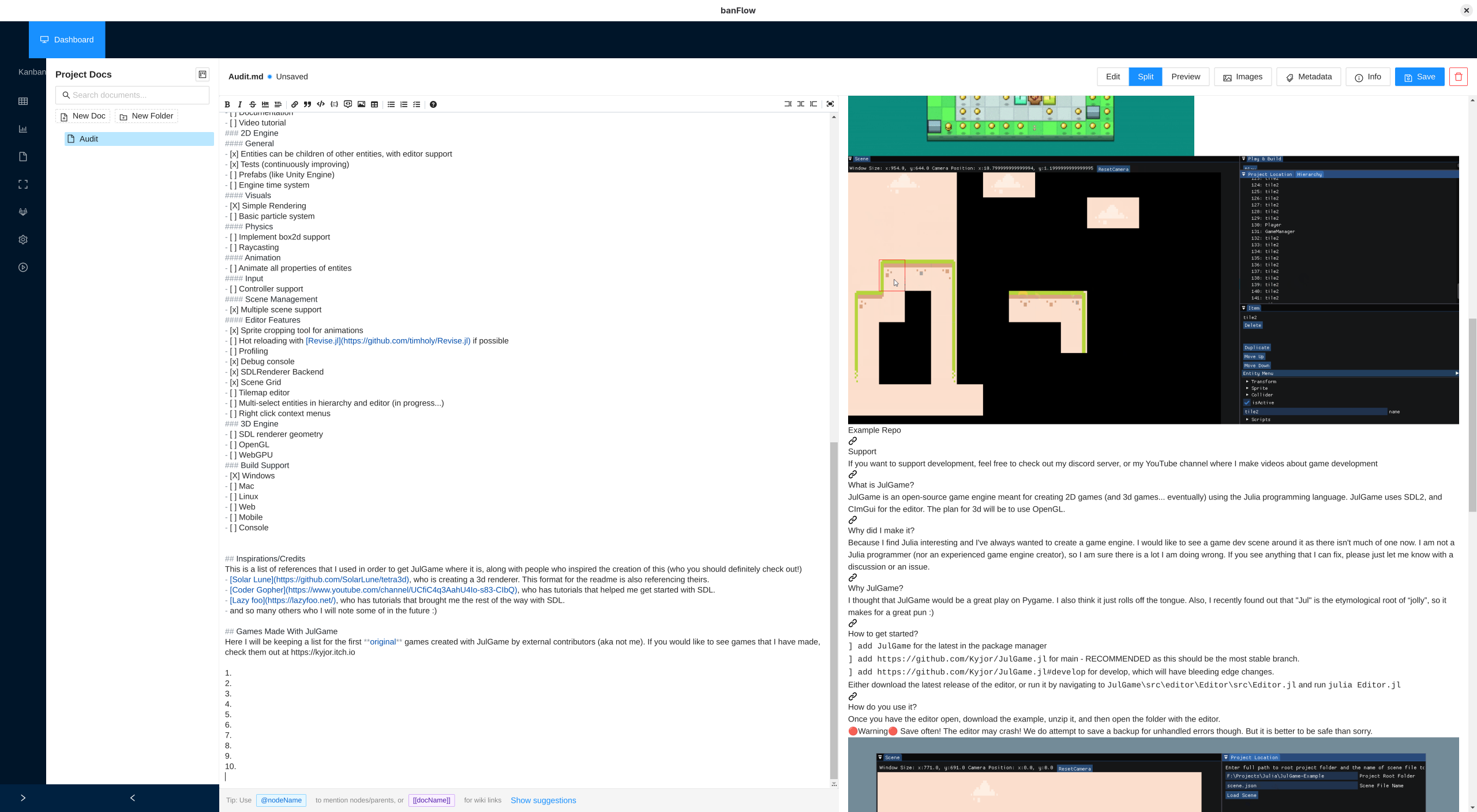Click the Show suggestions link

543,800
